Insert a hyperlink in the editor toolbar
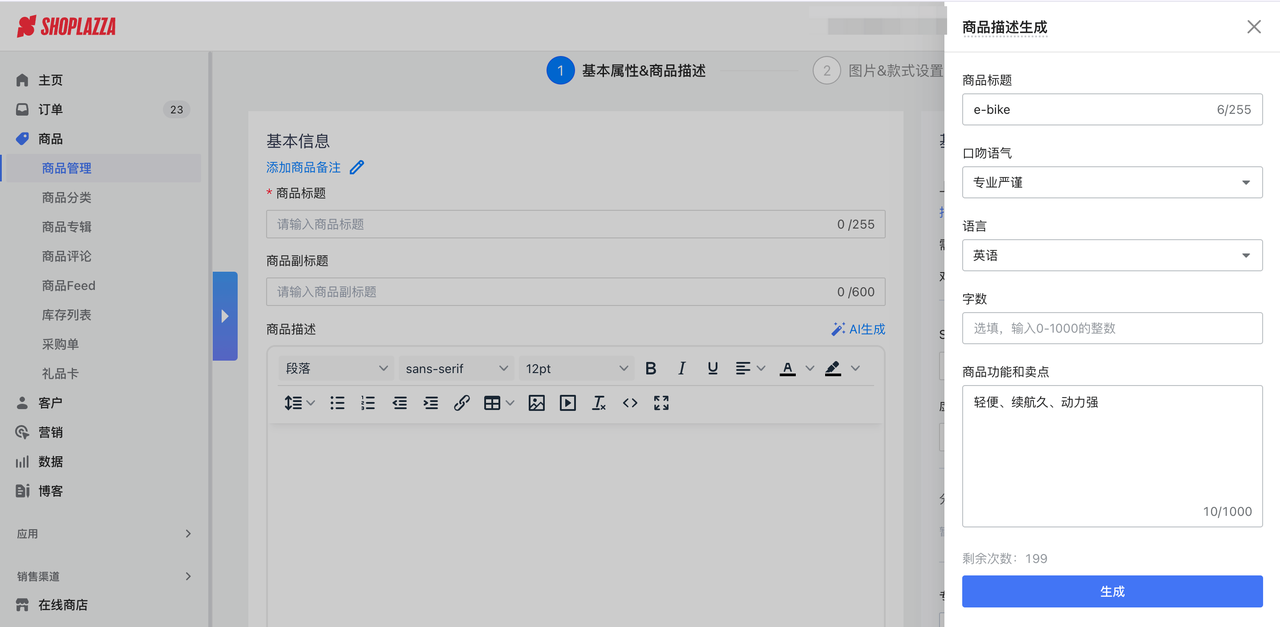The width and height of the screenshot is (1280, 627). click(x=461, y=403)
